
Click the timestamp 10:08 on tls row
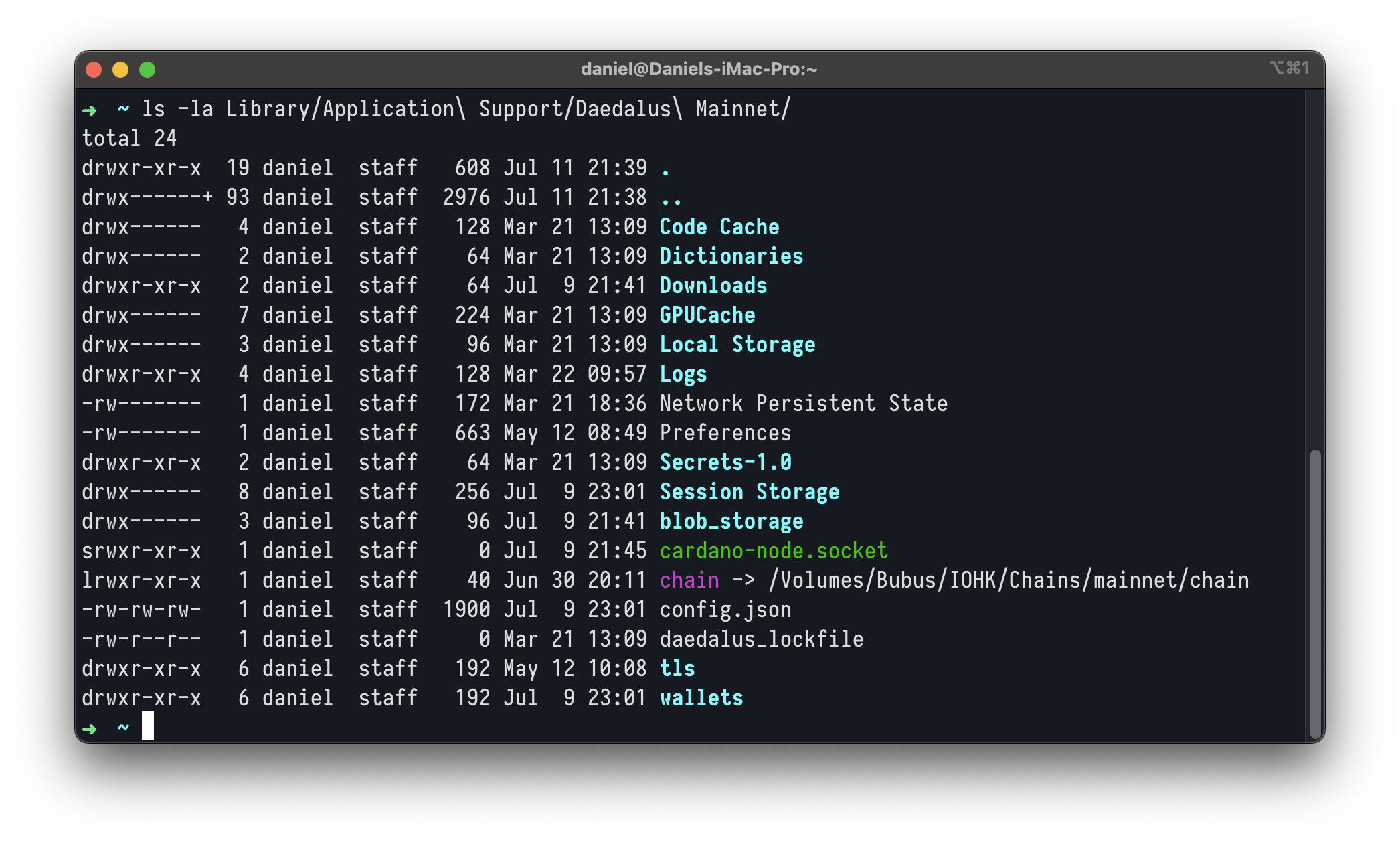[x=617, y=669]
